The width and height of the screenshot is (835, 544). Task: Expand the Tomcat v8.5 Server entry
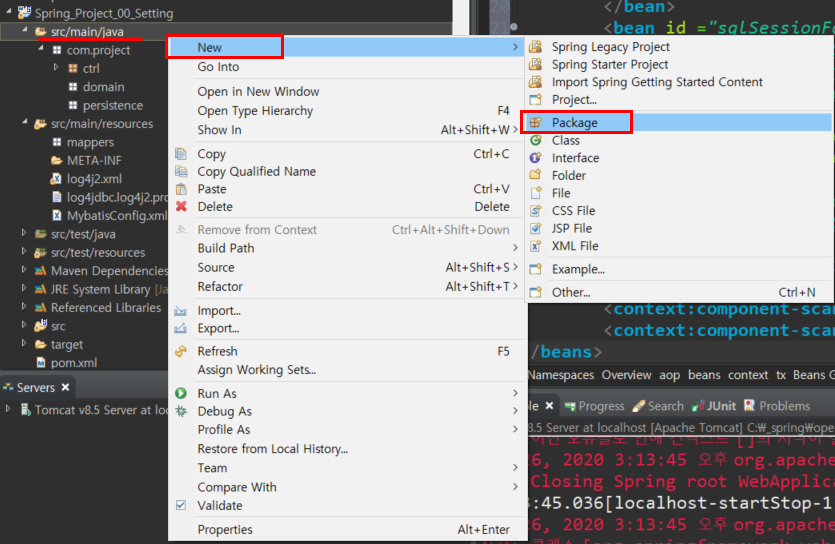tap(8, 409)
